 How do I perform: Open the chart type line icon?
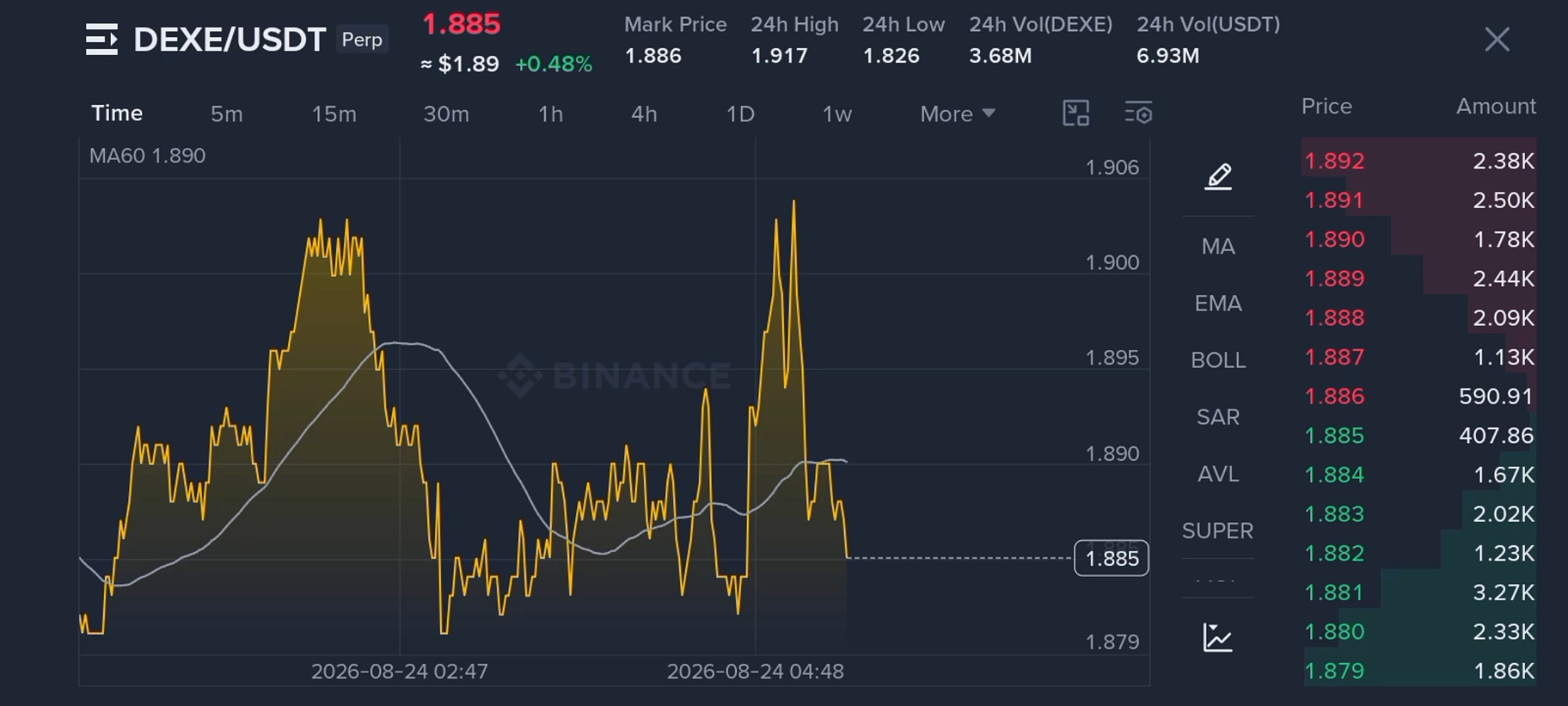(1218, 637)
